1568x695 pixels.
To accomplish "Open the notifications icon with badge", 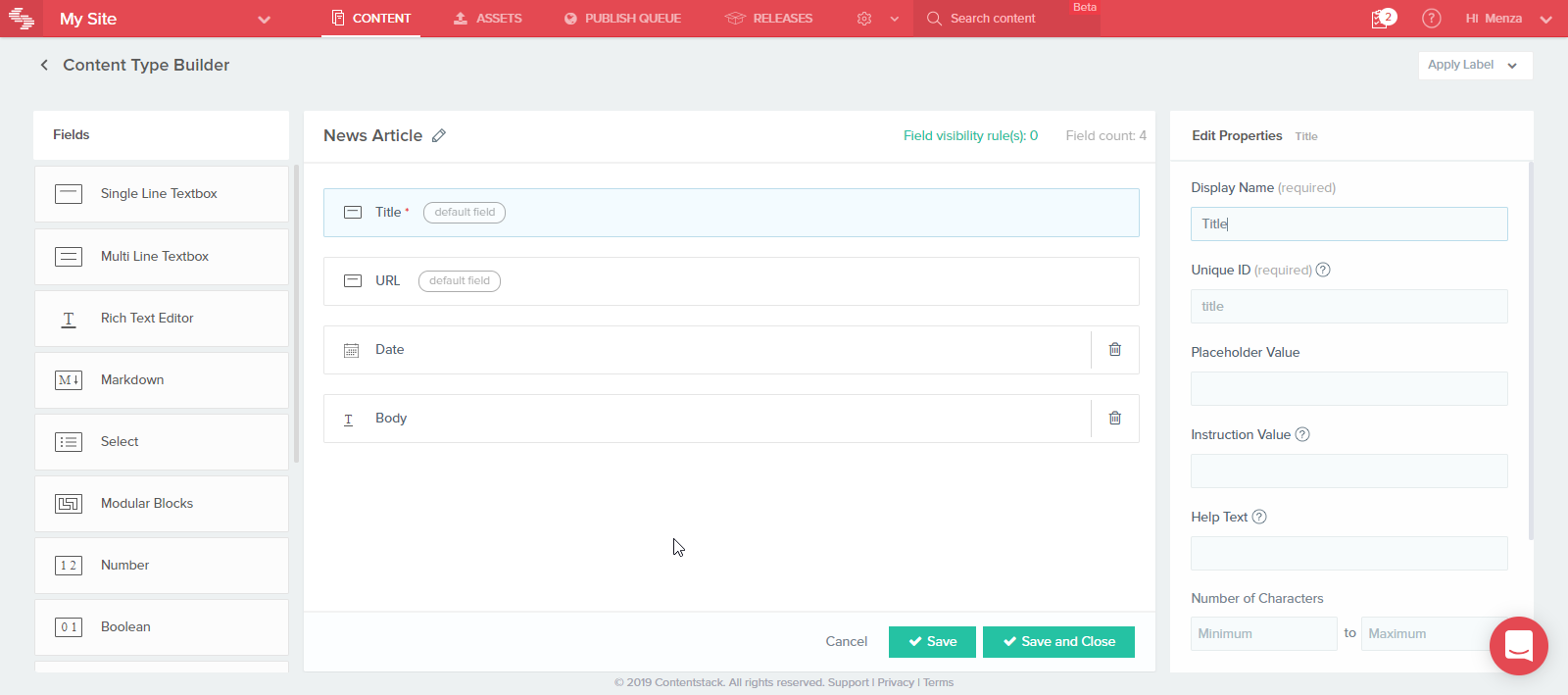I will click(x=1382, y=19).
